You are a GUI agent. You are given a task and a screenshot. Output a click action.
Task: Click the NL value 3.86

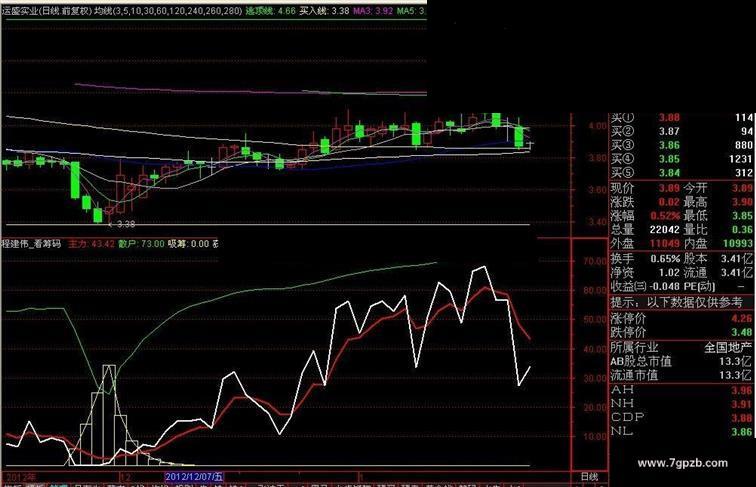[742, 432]
